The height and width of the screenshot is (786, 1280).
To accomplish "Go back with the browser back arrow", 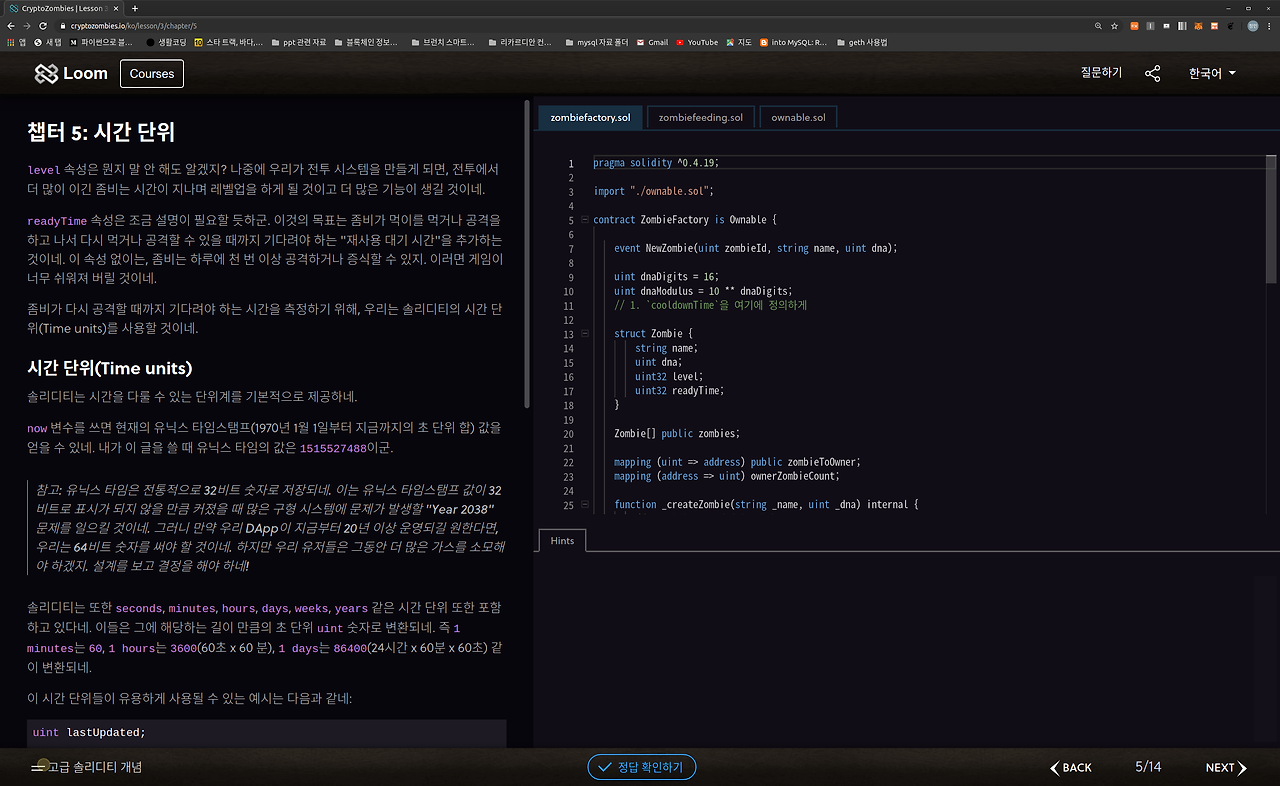I will [x=11, y=25].
